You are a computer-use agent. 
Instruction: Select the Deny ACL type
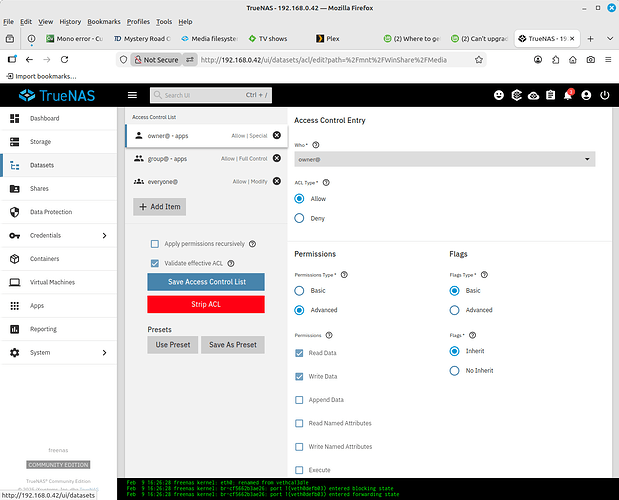tap(299, 218)
